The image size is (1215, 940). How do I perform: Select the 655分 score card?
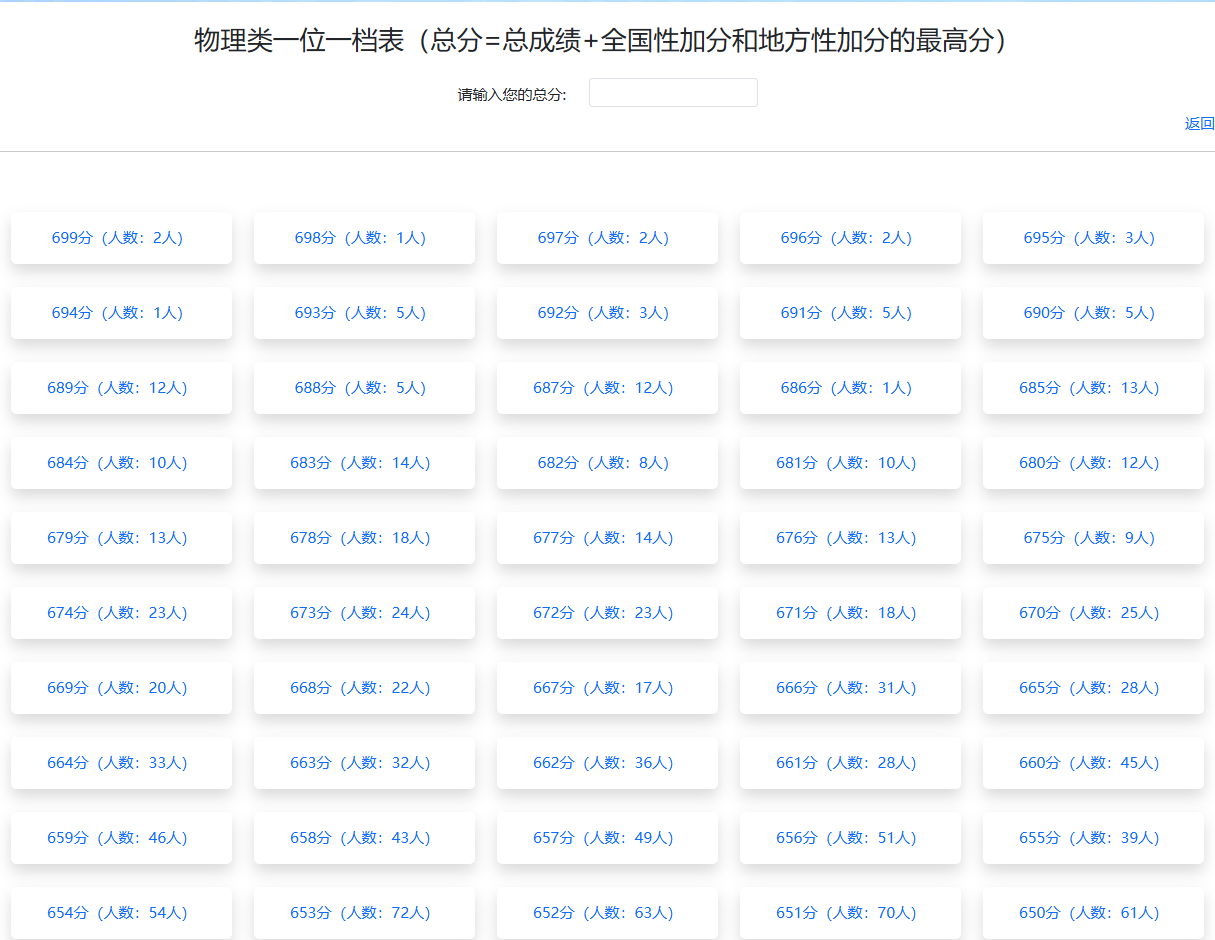tap(1093, 838)
